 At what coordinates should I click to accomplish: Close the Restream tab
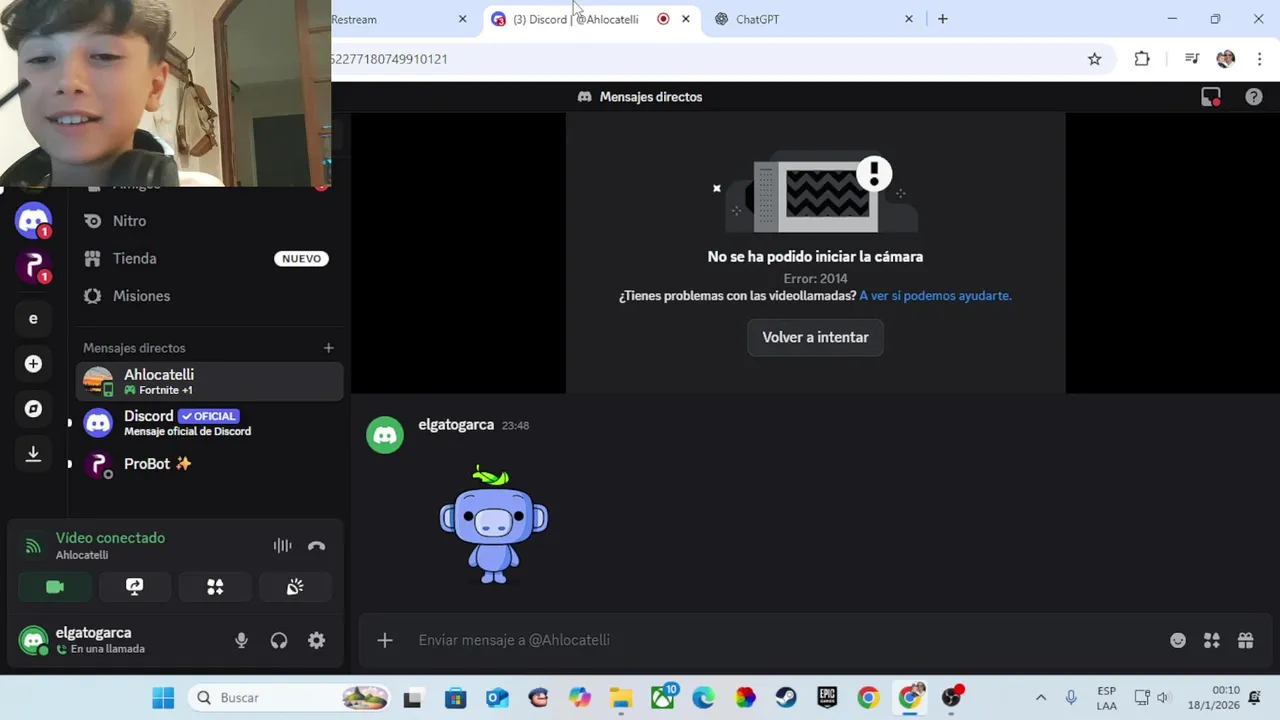(462, 19)
